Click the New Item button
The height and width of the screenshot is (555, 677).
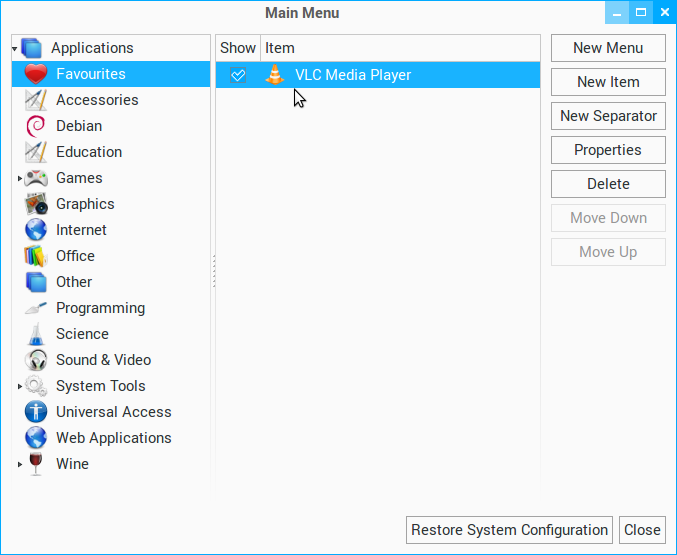[607, 82]
